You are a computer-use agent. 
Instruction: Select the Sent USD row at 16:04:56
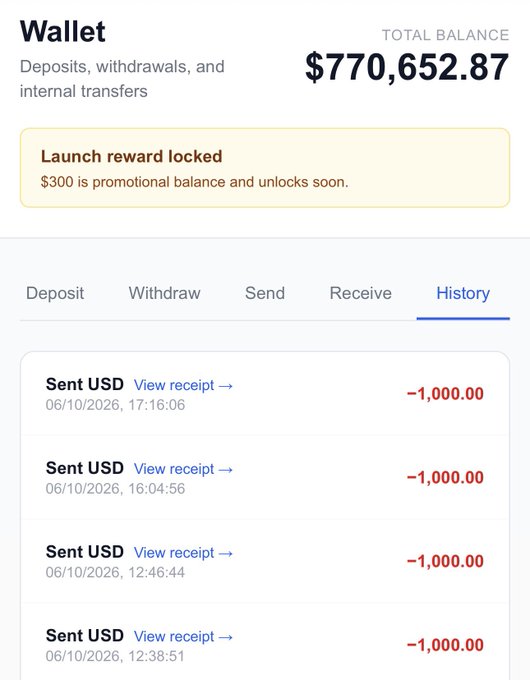point(265,477)
